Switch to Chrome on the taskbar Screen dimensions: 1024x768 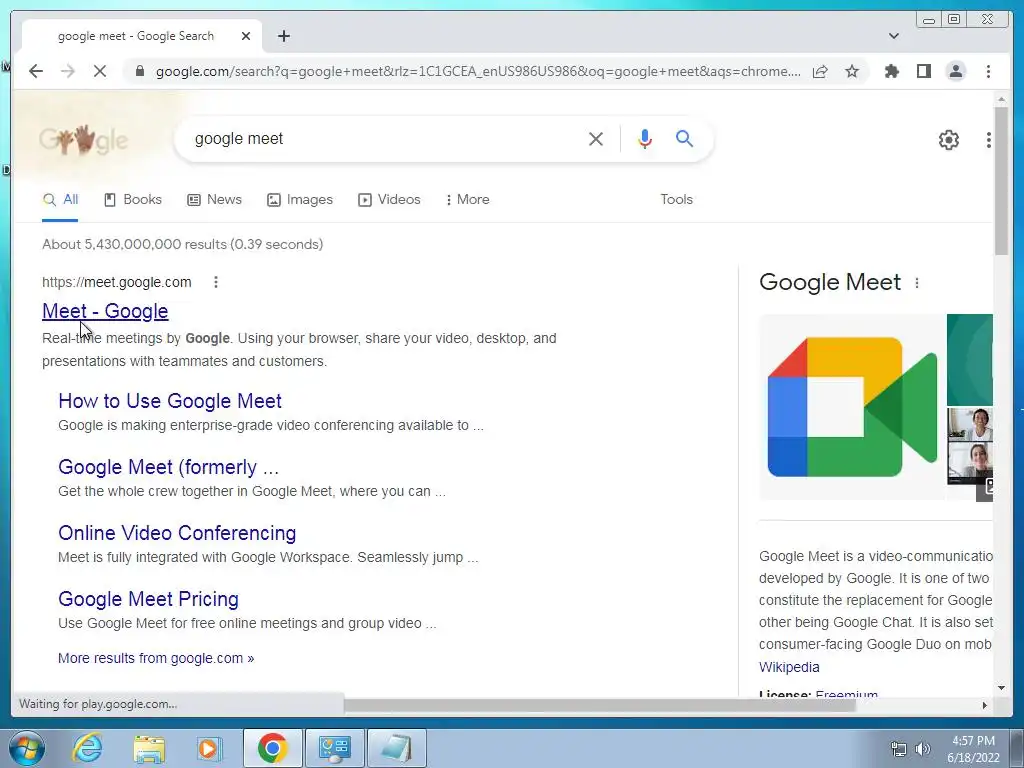click(272, 748)
